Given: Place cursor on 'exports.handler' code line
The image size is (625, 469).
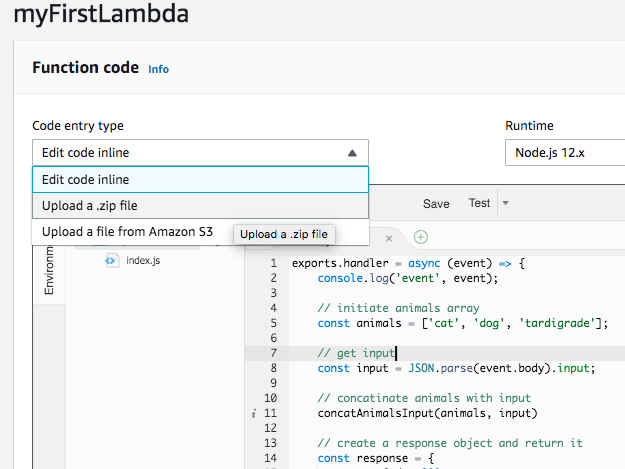Looking at the screenshot, I should 408,263.
